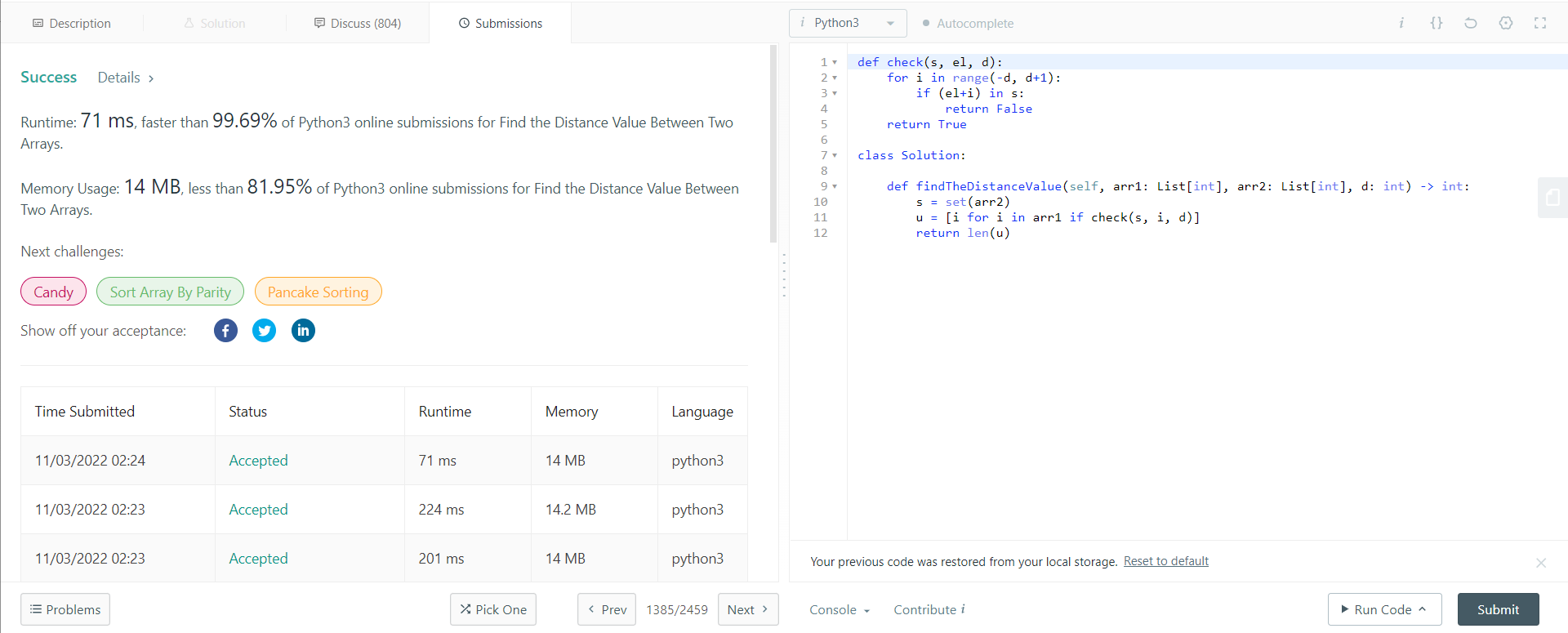1568x633 pixels.
Task: Reset code with the revert arrow icon
Action: point(1471,23)
